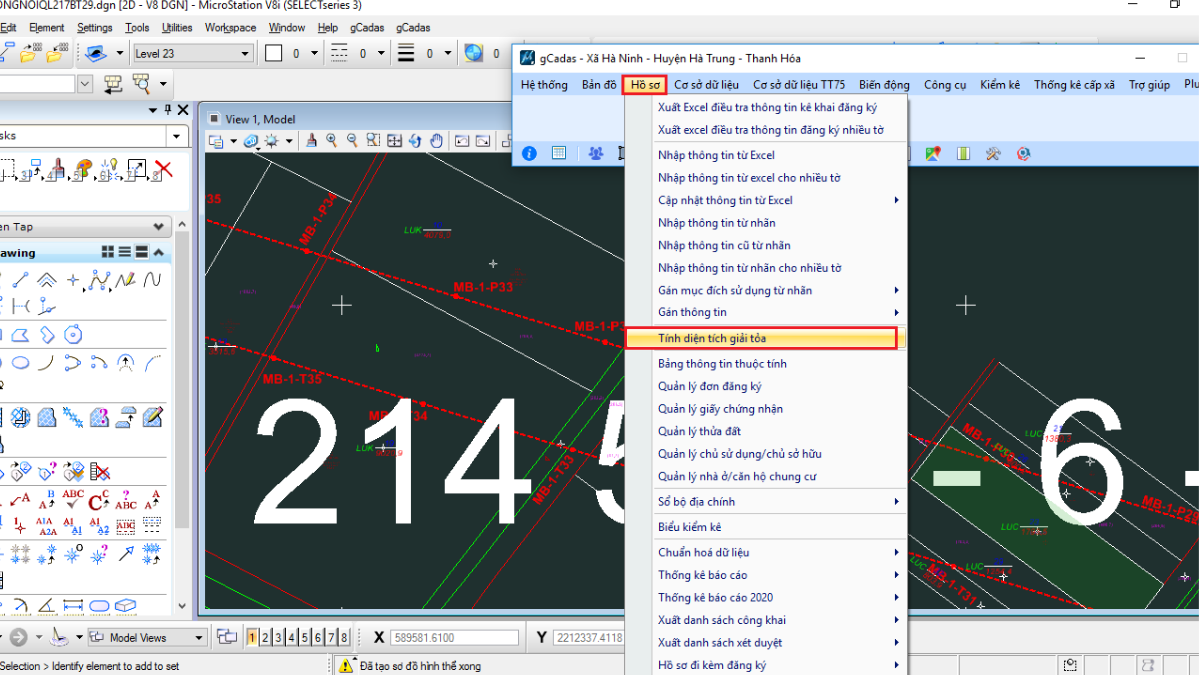Open the Tasks list dropdown
Viewport: 1200px width, 675px height.
(178, 135)
